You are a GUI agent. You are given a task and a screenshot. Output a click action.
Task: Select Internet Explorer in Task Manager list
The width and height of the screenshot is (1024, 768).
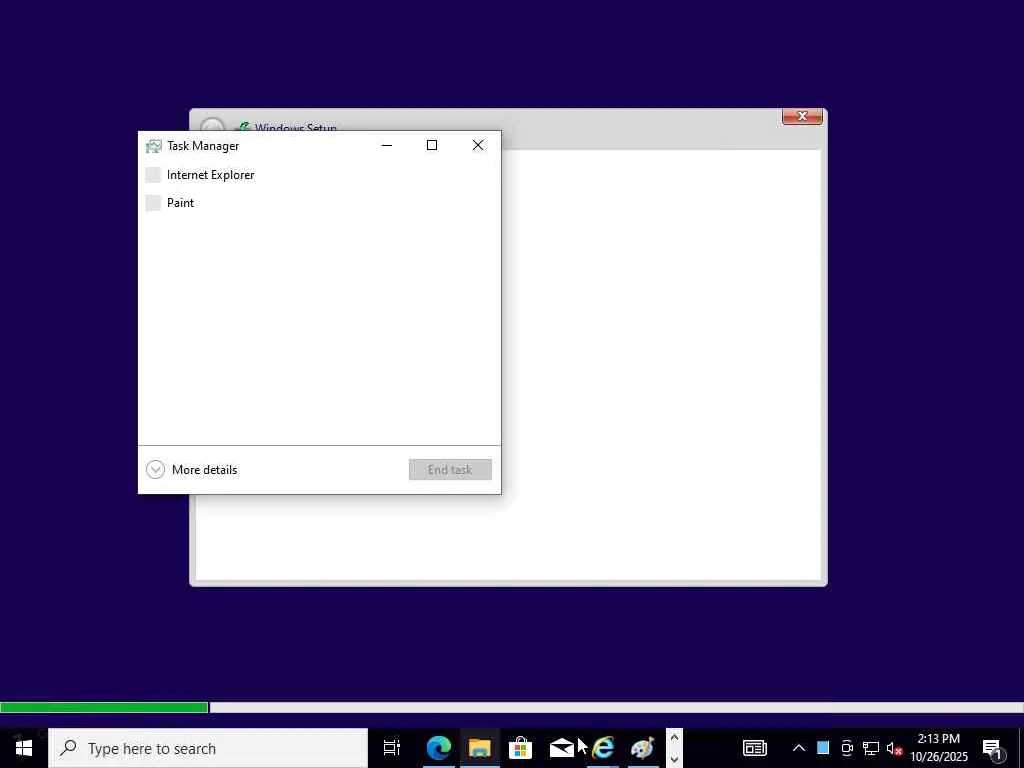[319, 174]
